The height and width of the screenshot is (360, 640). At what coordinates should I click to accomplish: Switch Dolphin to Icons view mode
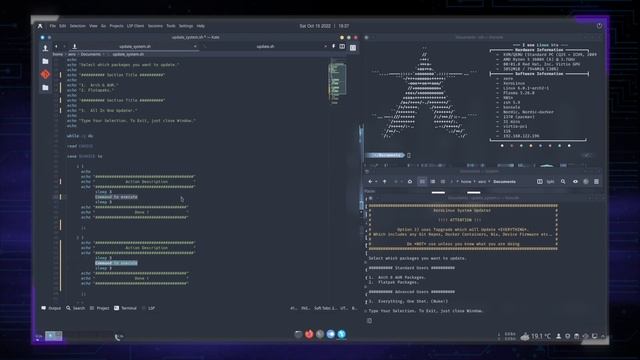[x=422, y=182]
